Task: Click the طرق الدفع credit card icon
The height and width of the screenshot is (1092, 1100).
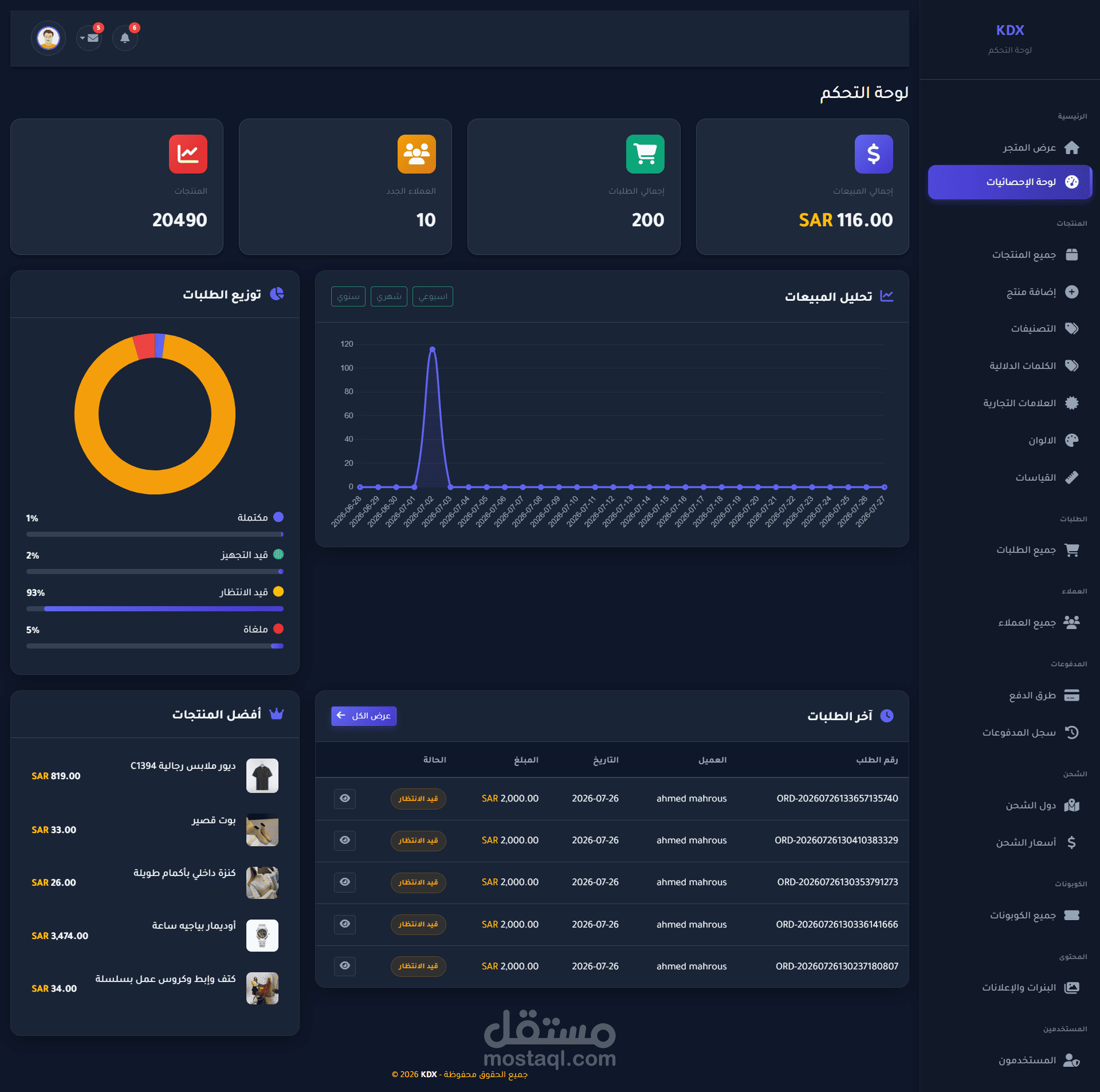Action: [1071, 695]
